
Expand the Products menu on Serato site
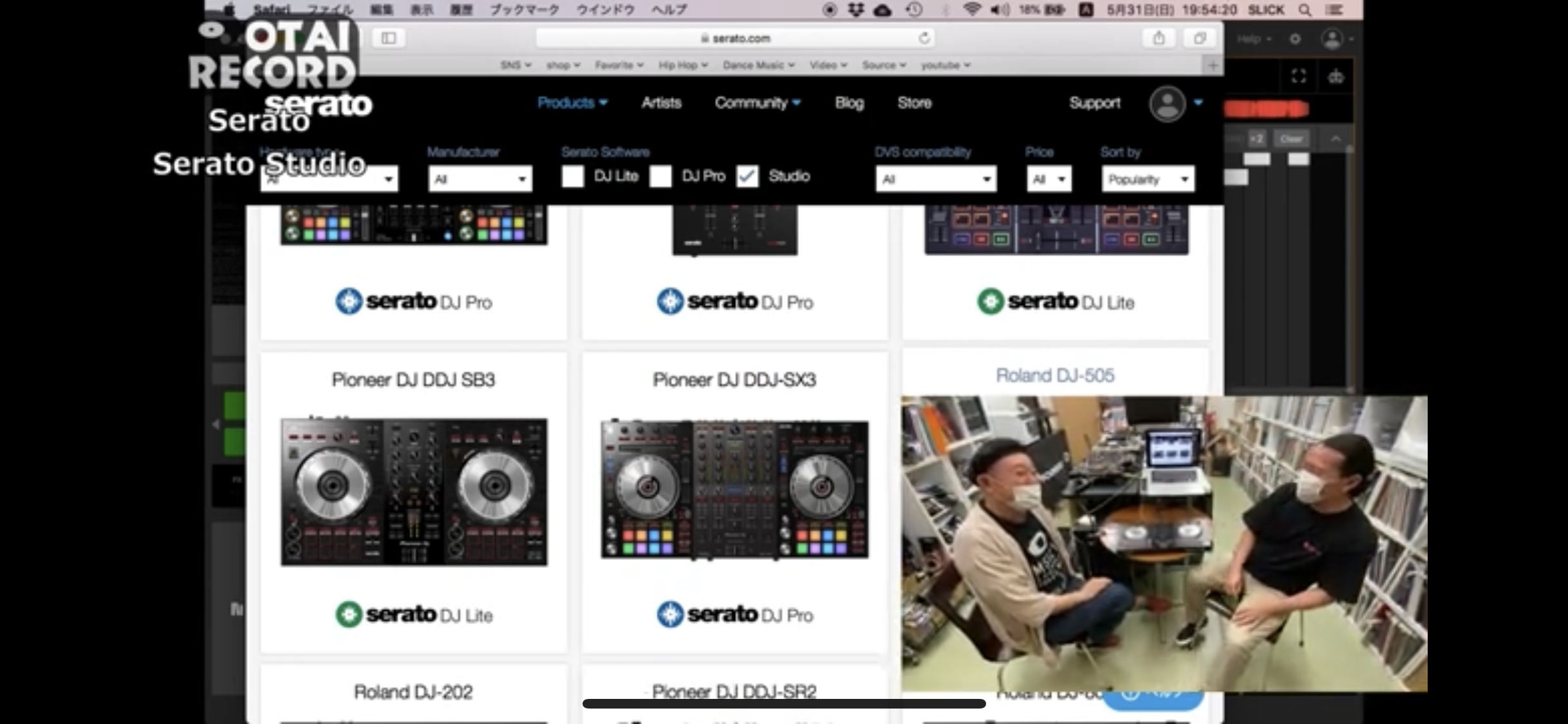[572, 103]
